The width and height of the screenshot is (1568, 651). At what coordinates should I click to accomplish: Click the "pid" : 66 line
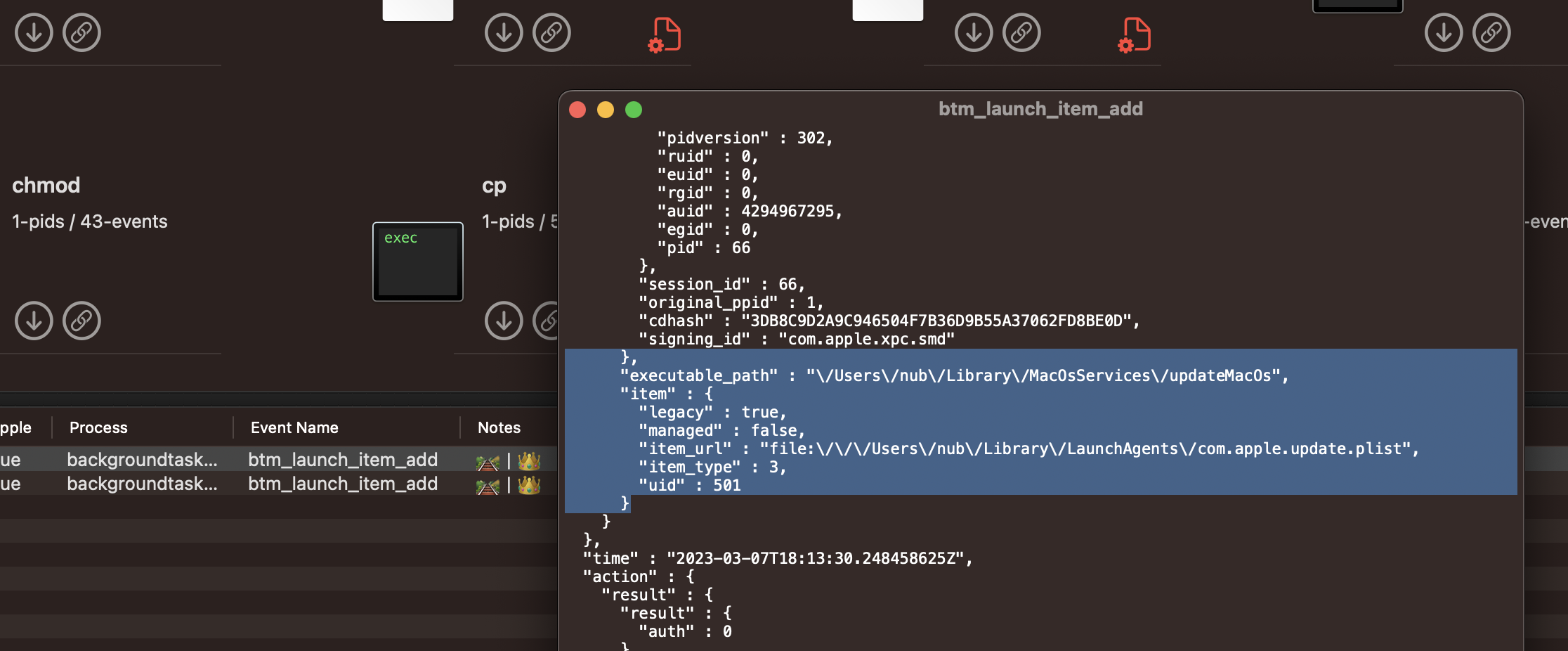tap(703, 247)
